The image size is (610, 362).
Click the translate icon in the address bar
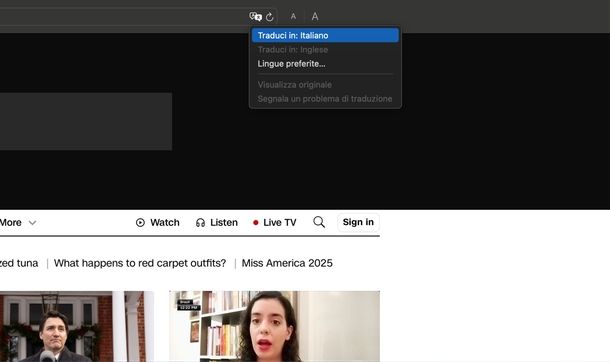[x=255, y=17]
